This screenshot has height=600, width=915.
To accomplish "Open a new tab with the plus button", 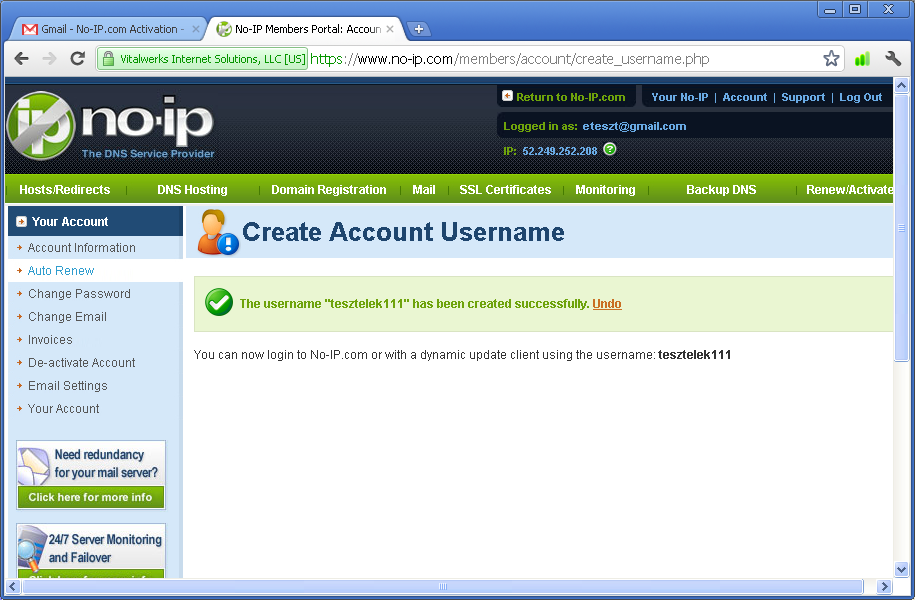I will (x=418, y=29).
